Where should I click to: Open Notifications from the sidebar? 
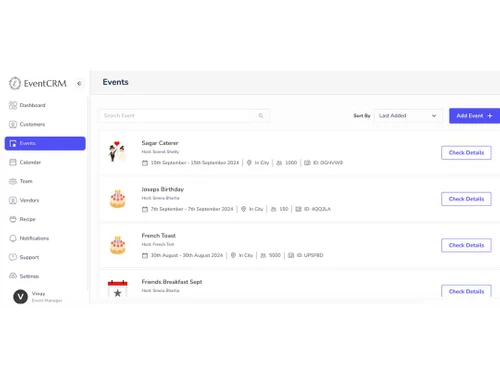pos(45,238)
